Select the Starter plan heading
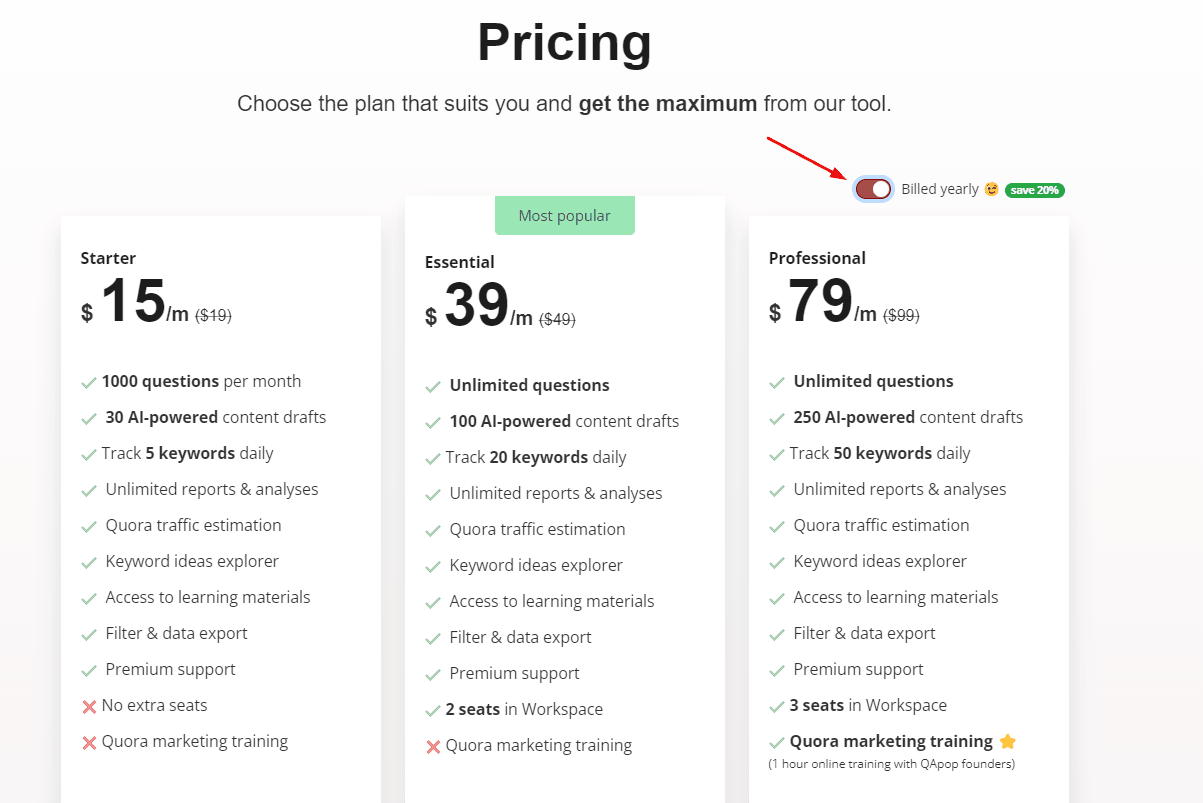Image resolution: width=1203 pixels, height=803 pixels. click(108, 258)
